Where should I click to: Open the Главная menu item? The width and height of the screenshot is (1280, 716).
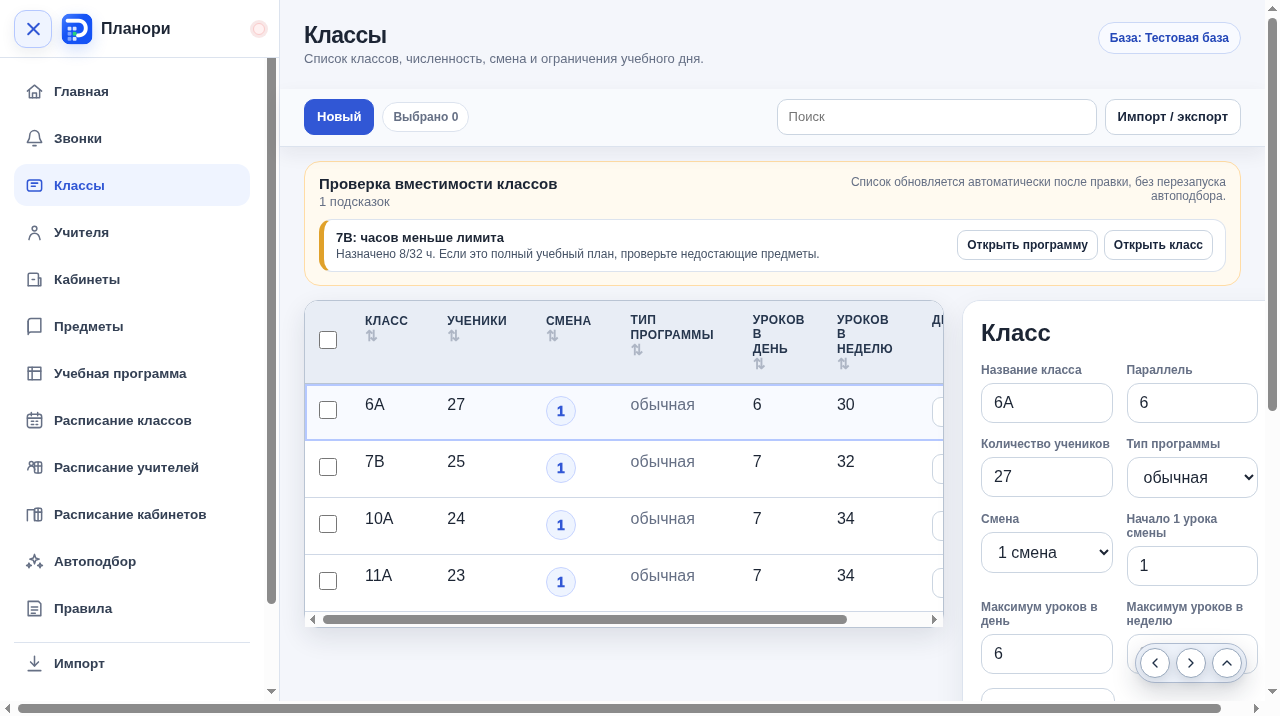[x=132, y=92]
